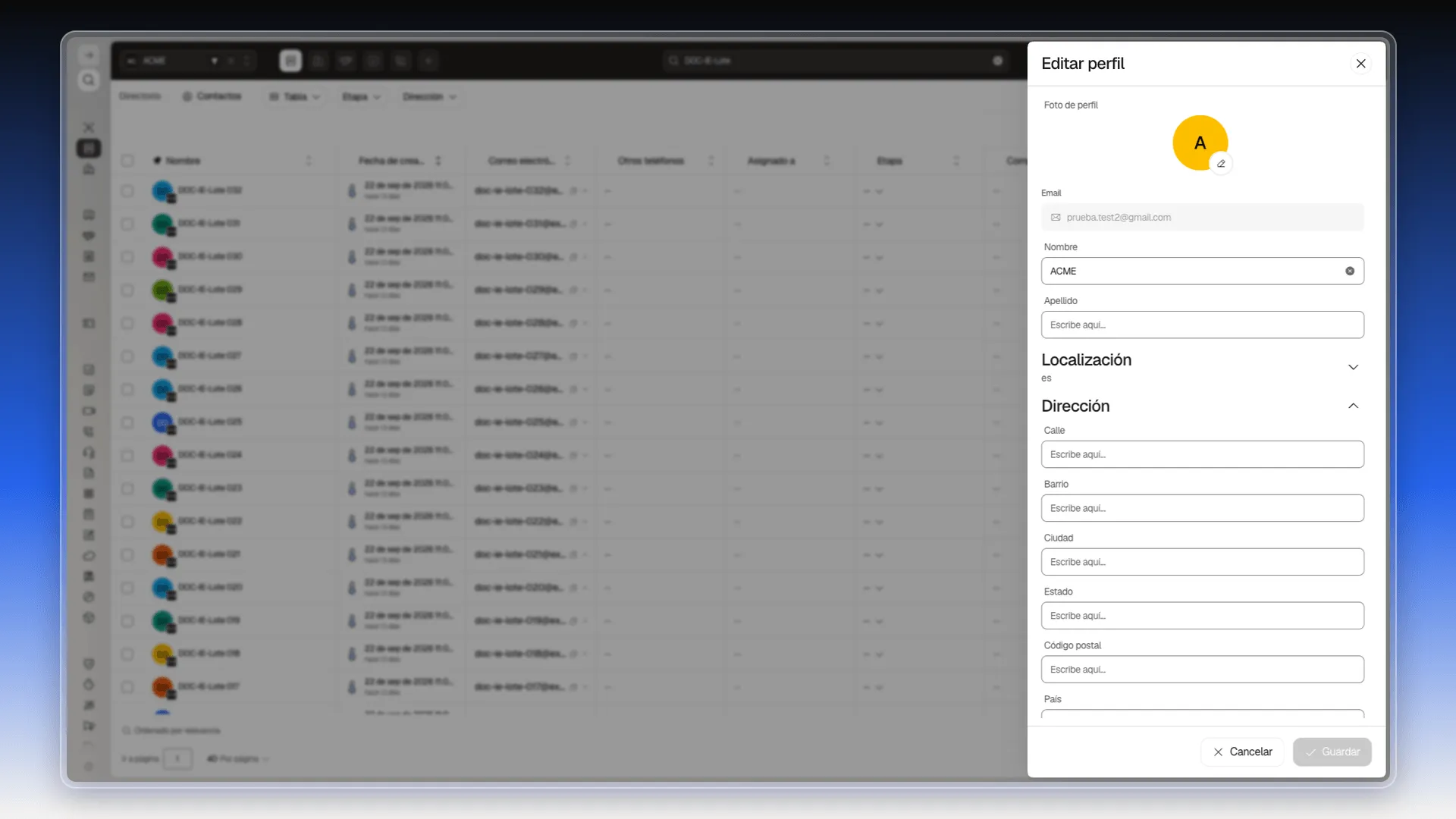
Task: Focus the Ciudad input field
Action: [x=1202, y=562]
